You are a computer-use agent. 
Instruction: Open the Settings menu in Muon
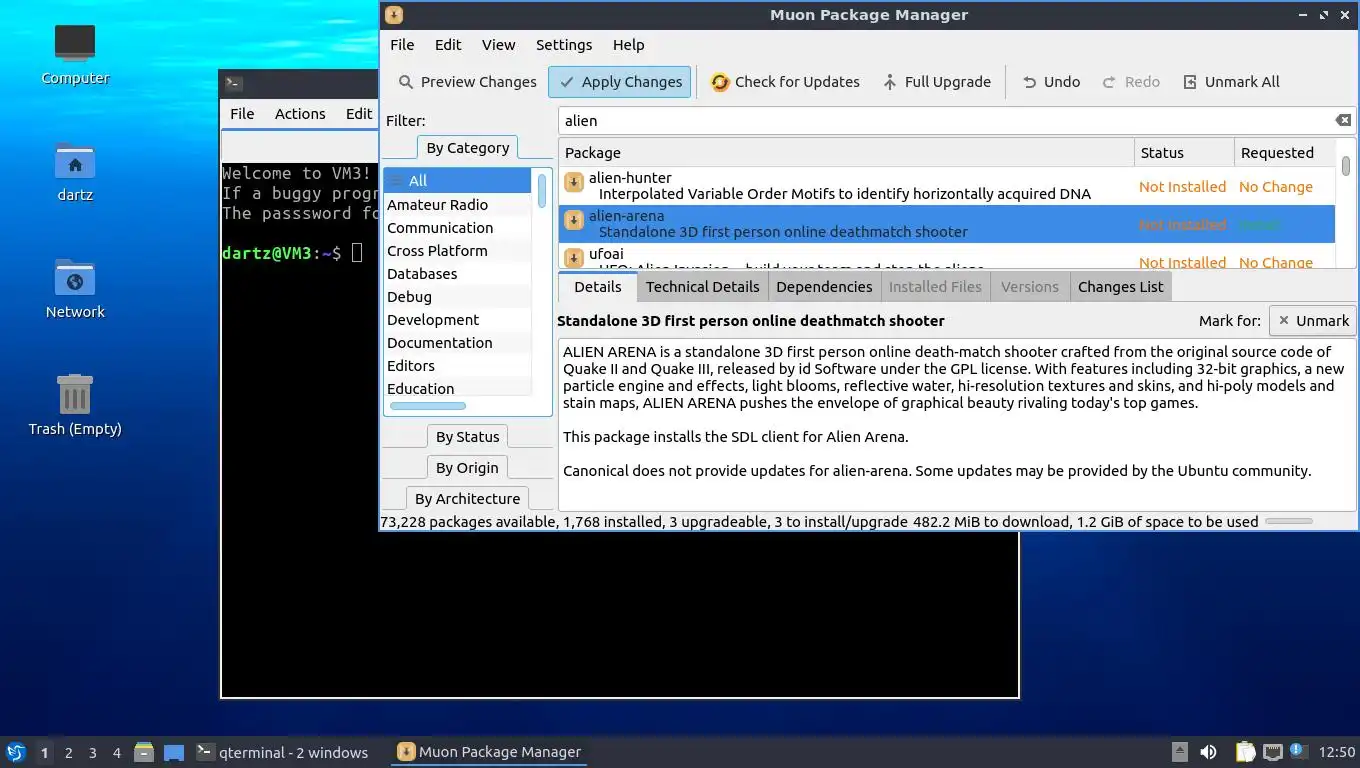564,45
